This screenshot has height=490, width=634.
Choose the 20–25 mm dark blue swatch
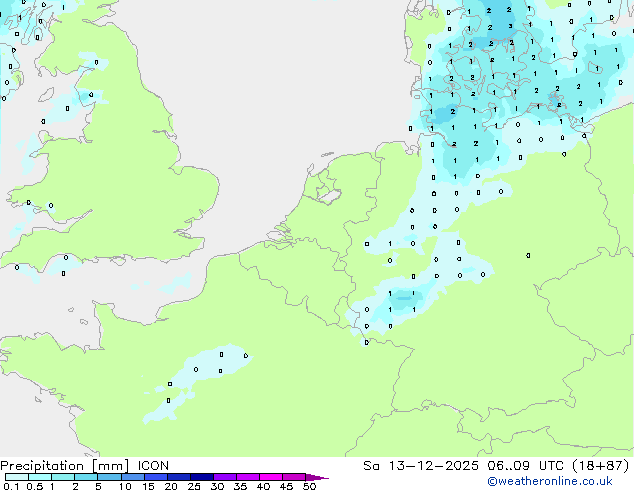tap(179, 477)
